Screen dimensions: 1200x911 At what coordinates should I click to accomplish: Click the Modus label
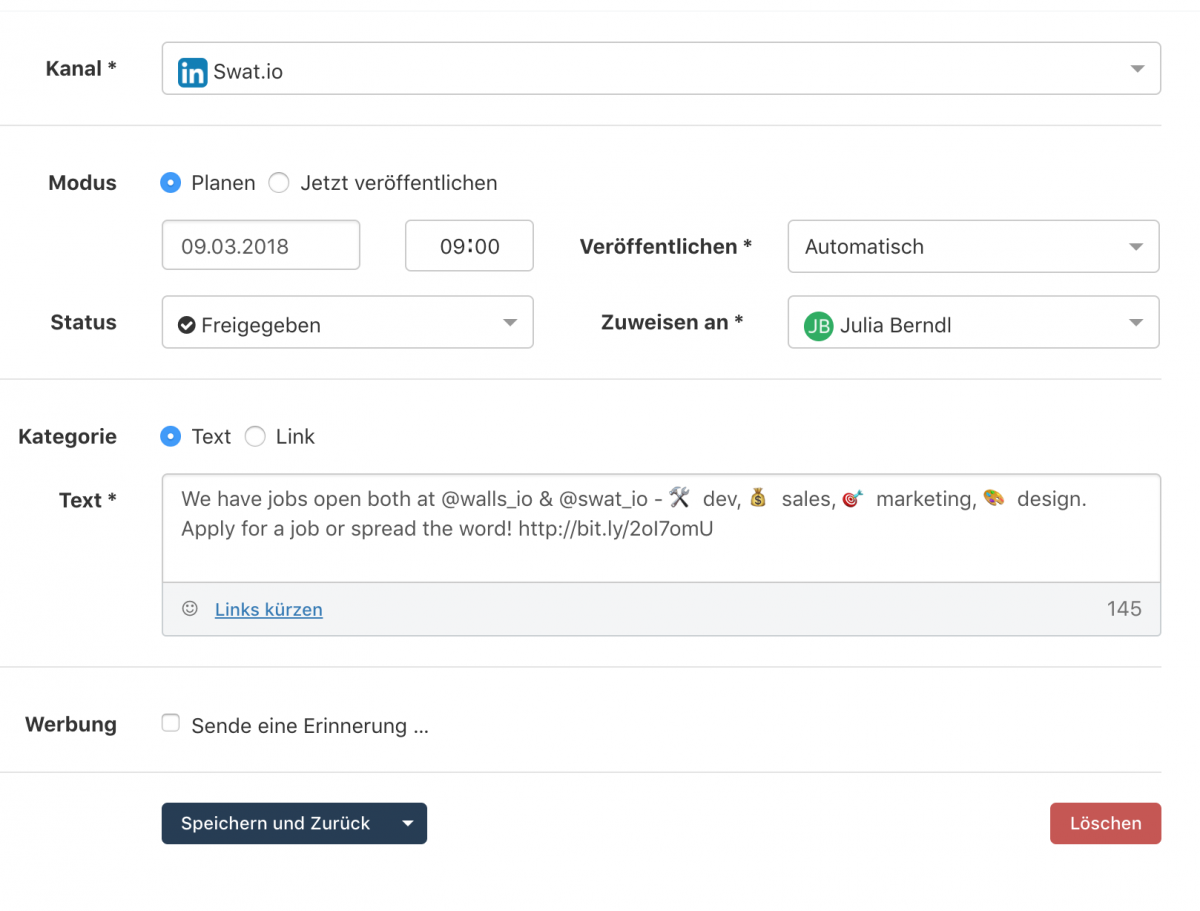(82, 183)
